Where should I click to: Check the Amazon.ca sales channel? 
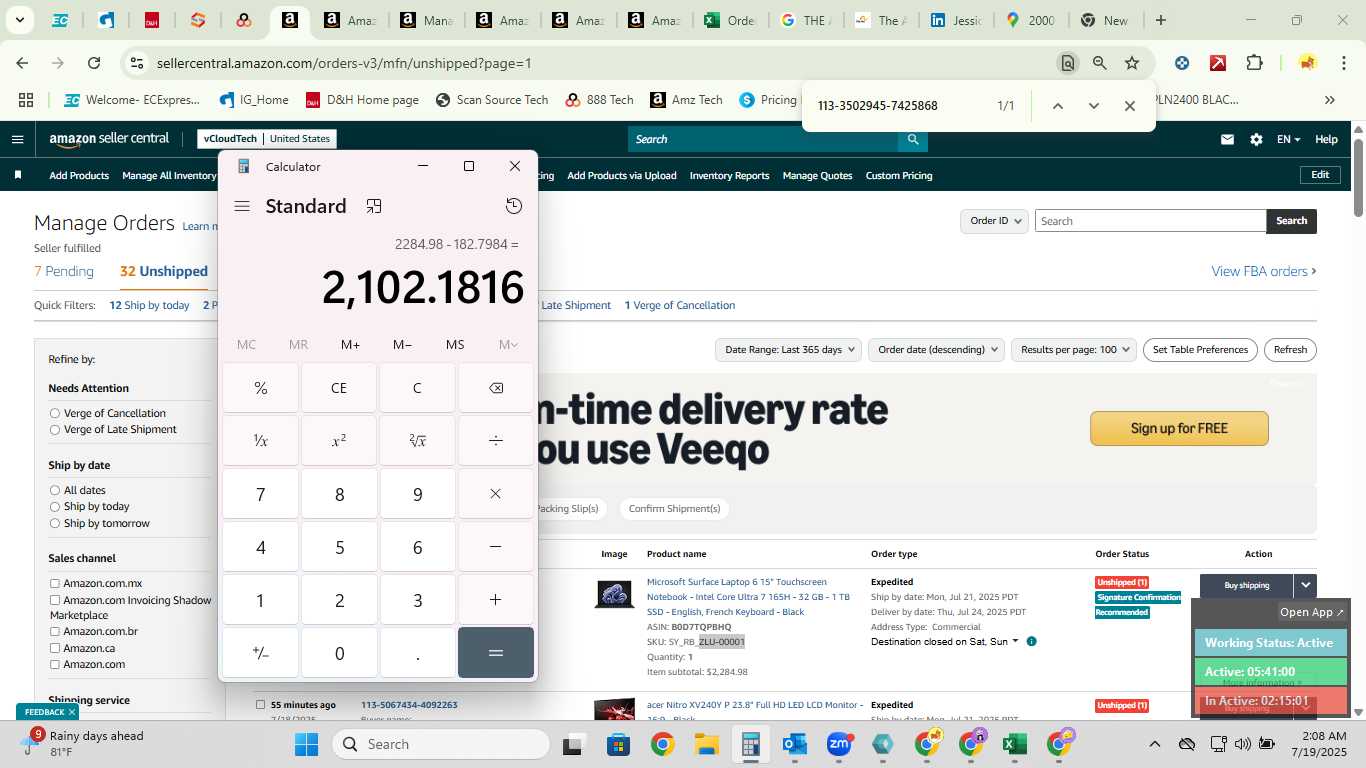tap(55, 648)
